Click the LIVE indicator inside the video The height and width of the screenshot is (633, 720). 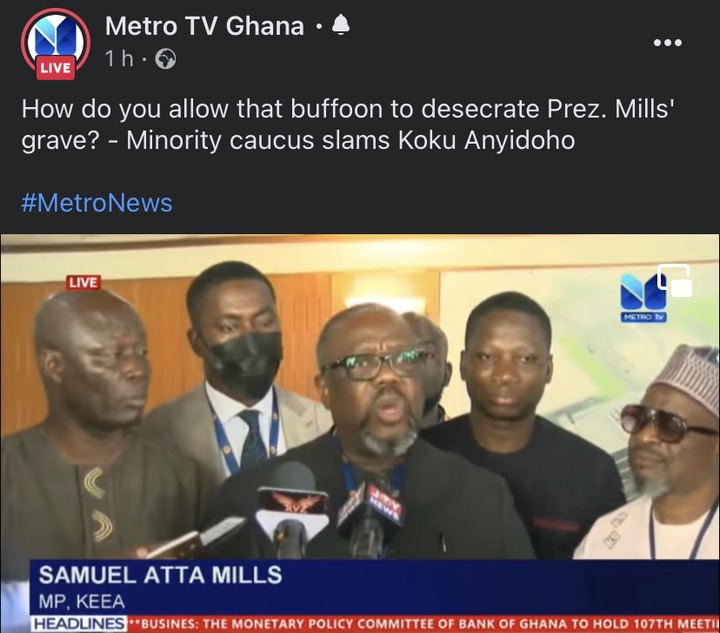tap(83, 282)
